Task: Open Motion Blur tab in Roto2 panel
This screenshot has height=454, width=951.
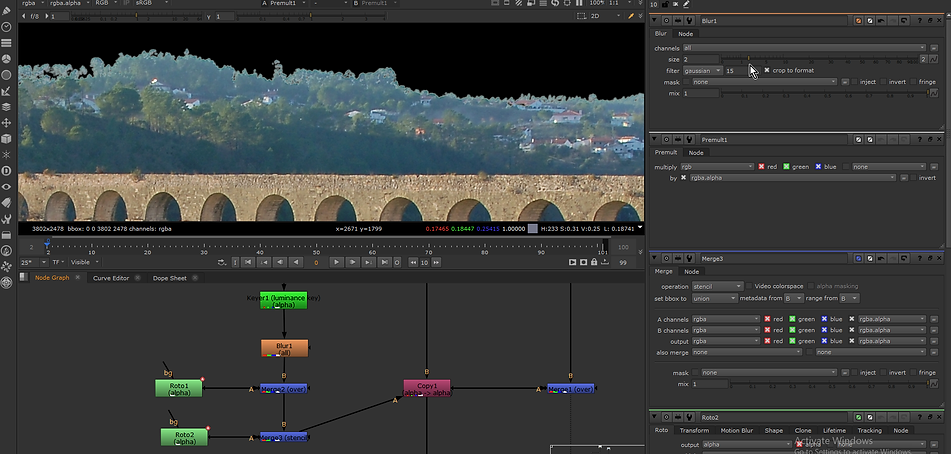Action: point(736,430)
